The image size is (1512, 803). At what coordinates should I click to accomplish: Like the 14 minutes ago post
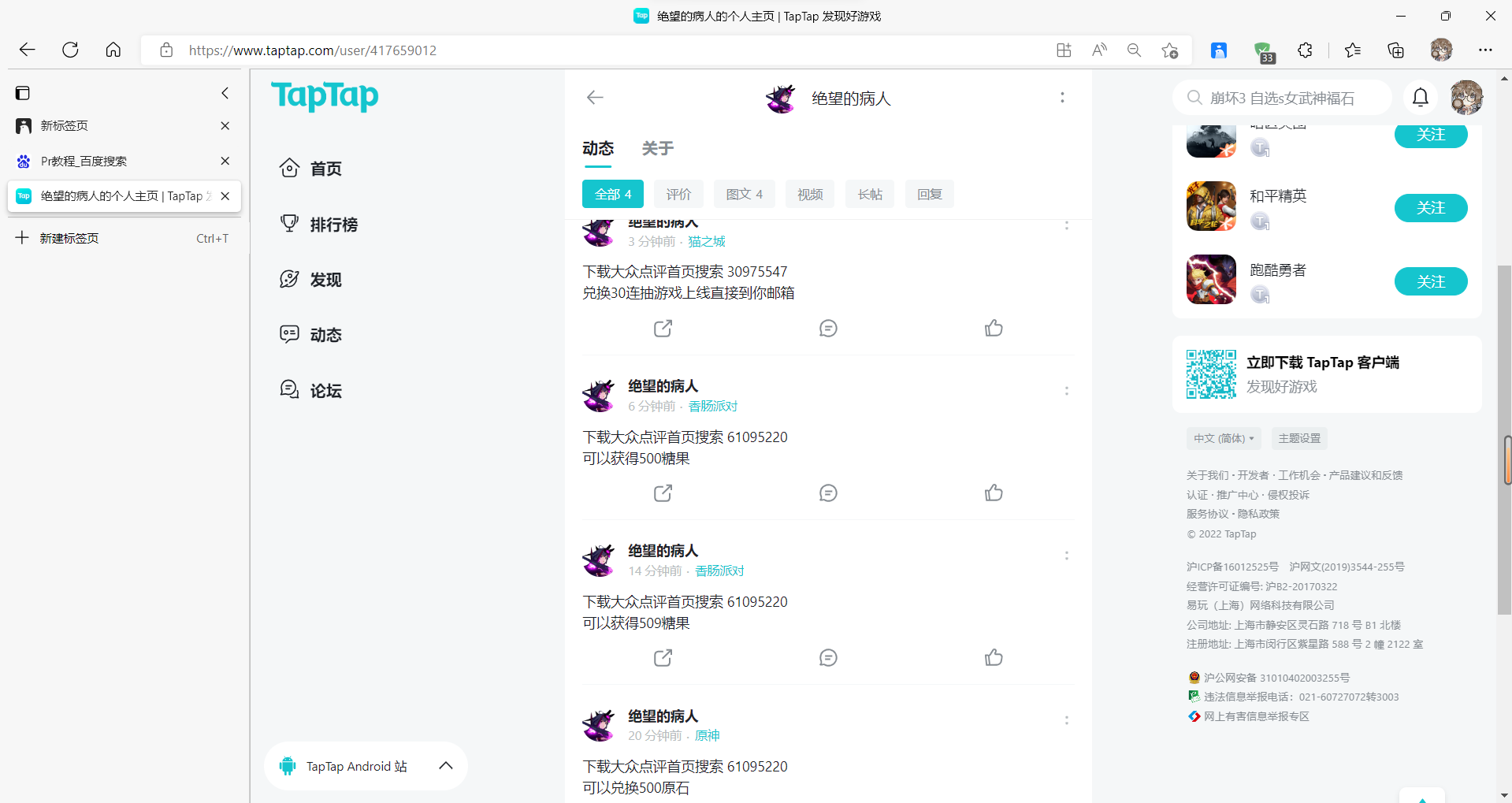[x=994, y=657]
